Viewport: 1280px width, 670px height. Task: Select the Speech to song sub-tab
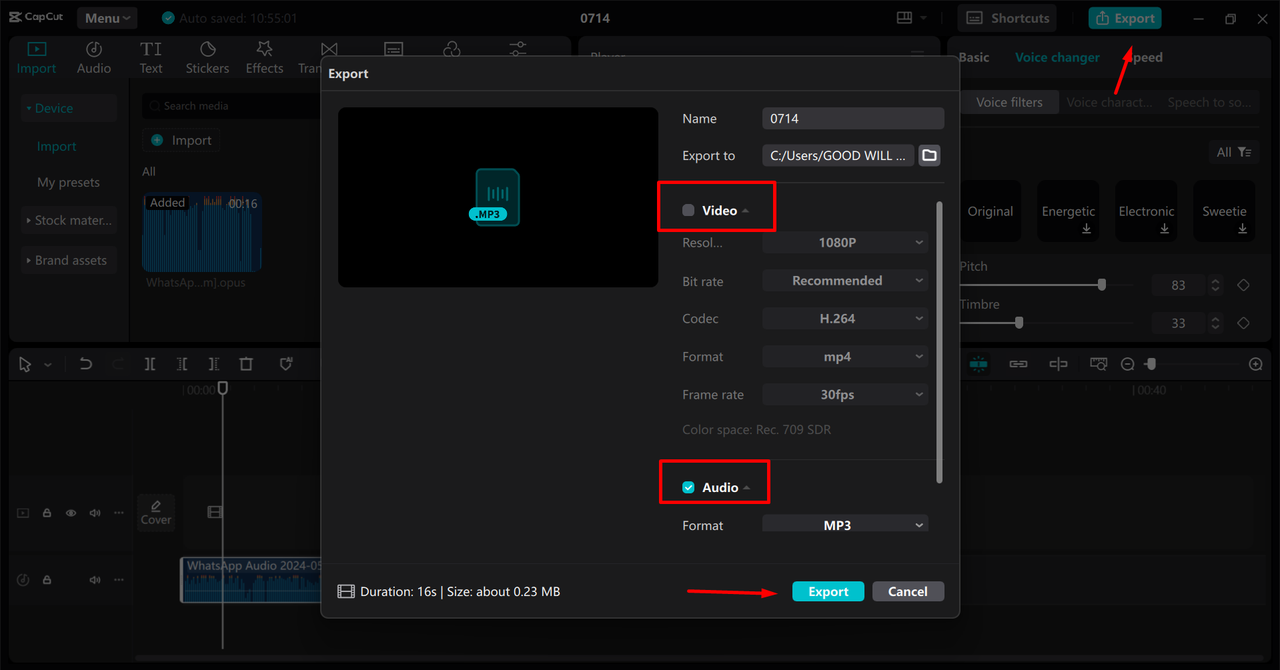coord(1209,102)
